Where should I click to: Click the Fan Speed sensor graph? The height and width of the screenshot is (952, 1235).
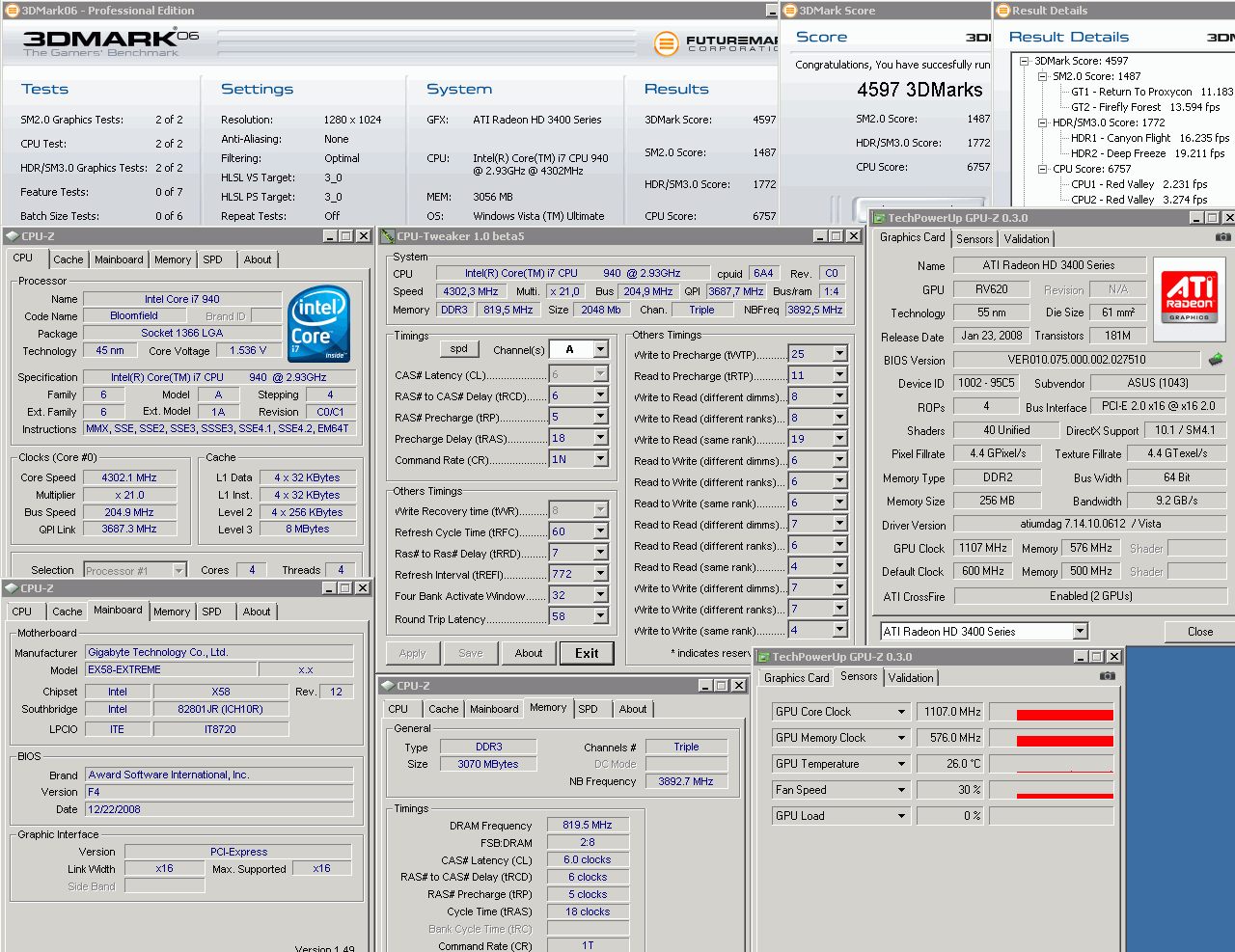(1052, 790)
